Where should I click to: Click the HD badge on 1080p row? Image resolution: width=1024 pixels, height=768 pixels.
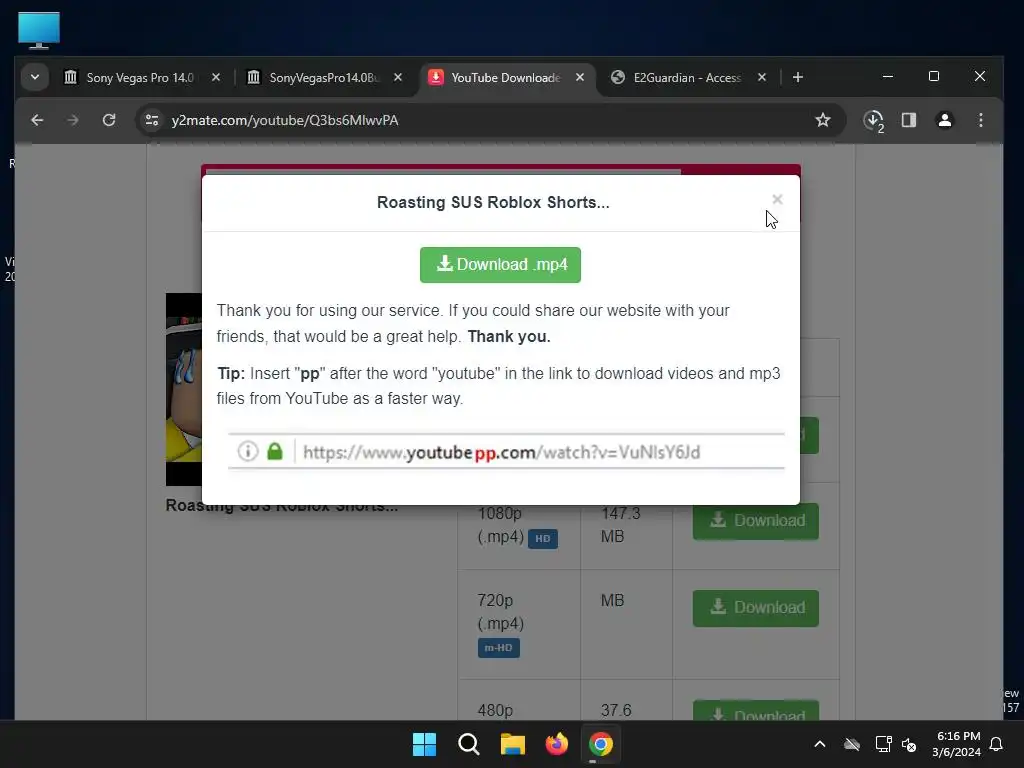(x=543, y=539)
